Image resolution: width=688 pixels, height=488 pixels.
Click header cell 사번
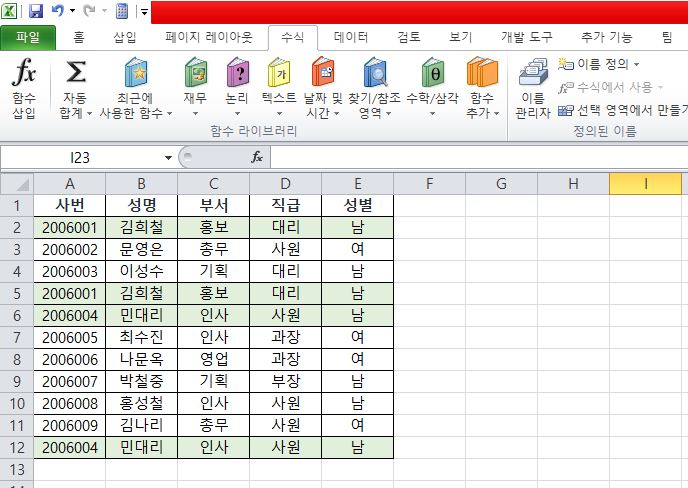(70, 205)
